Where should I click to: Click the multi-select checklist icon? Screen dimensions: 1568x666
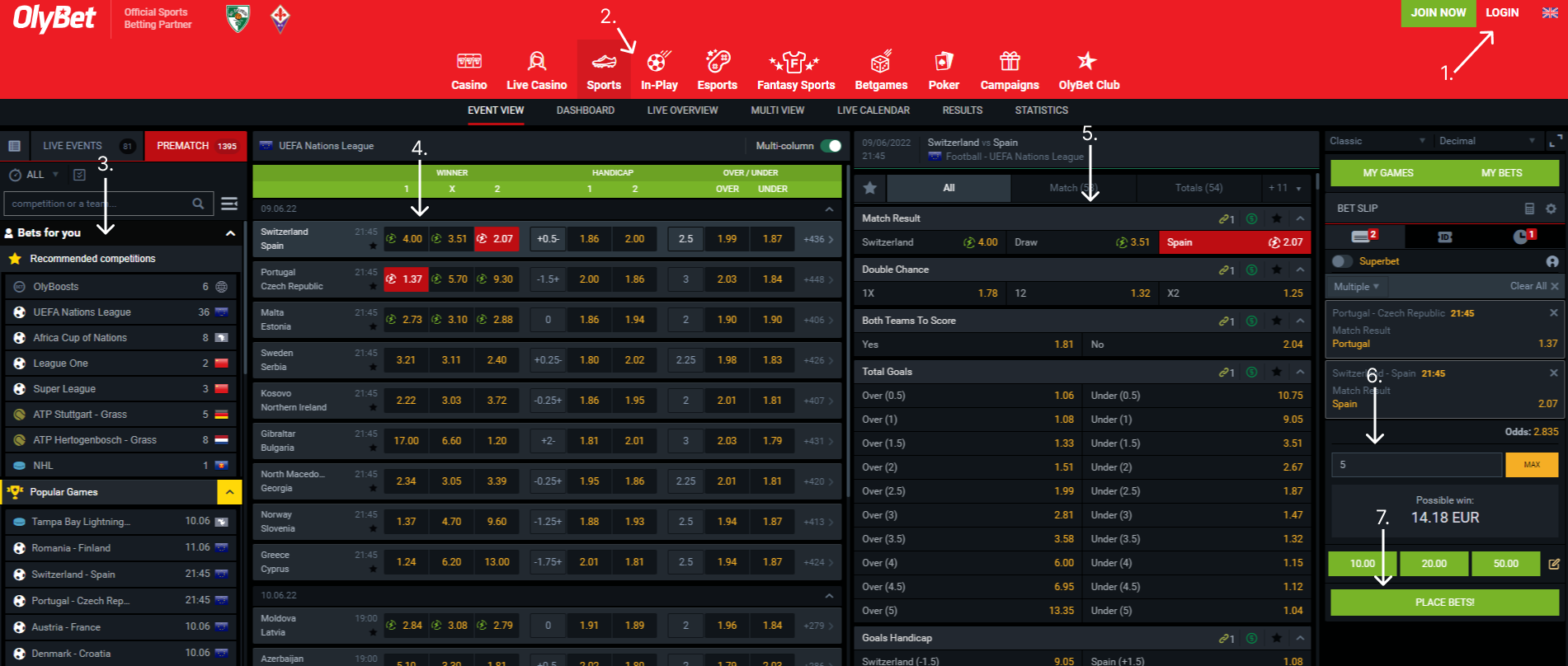coord(79,175)
